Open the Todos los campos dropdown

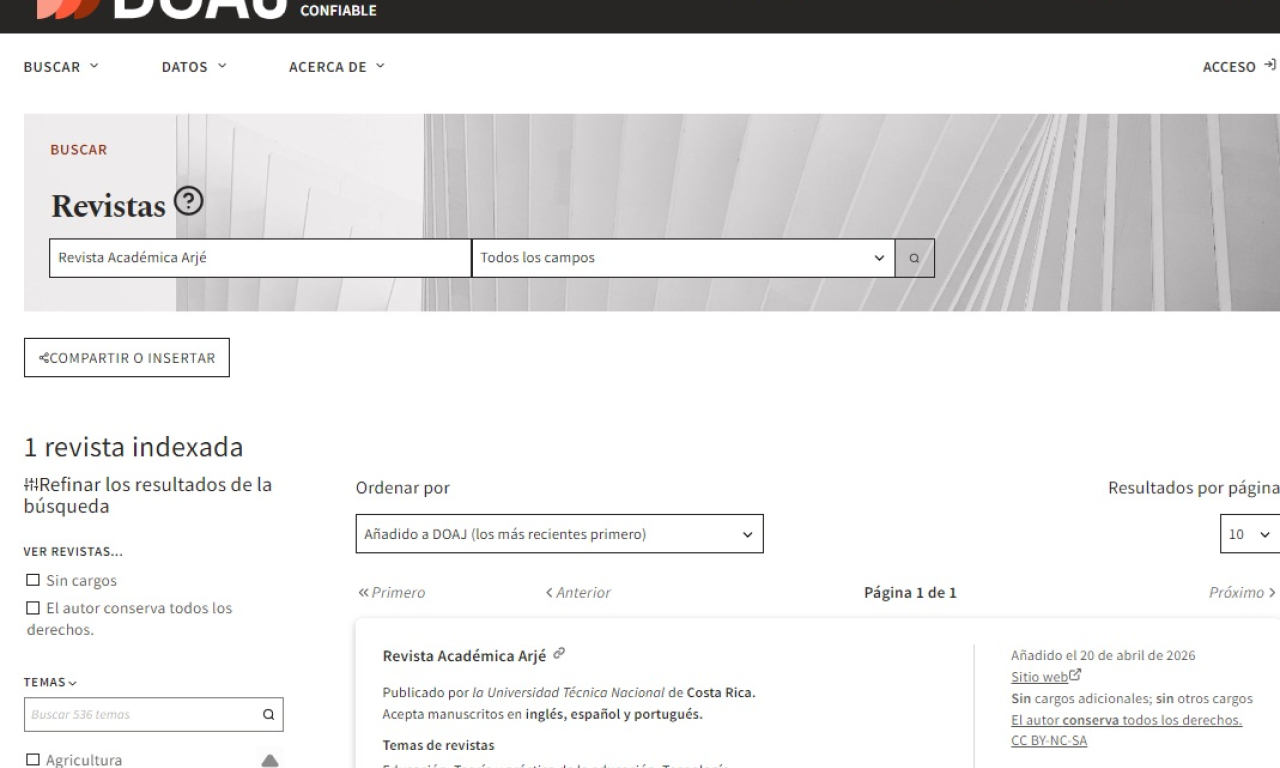tap(683, 258)
